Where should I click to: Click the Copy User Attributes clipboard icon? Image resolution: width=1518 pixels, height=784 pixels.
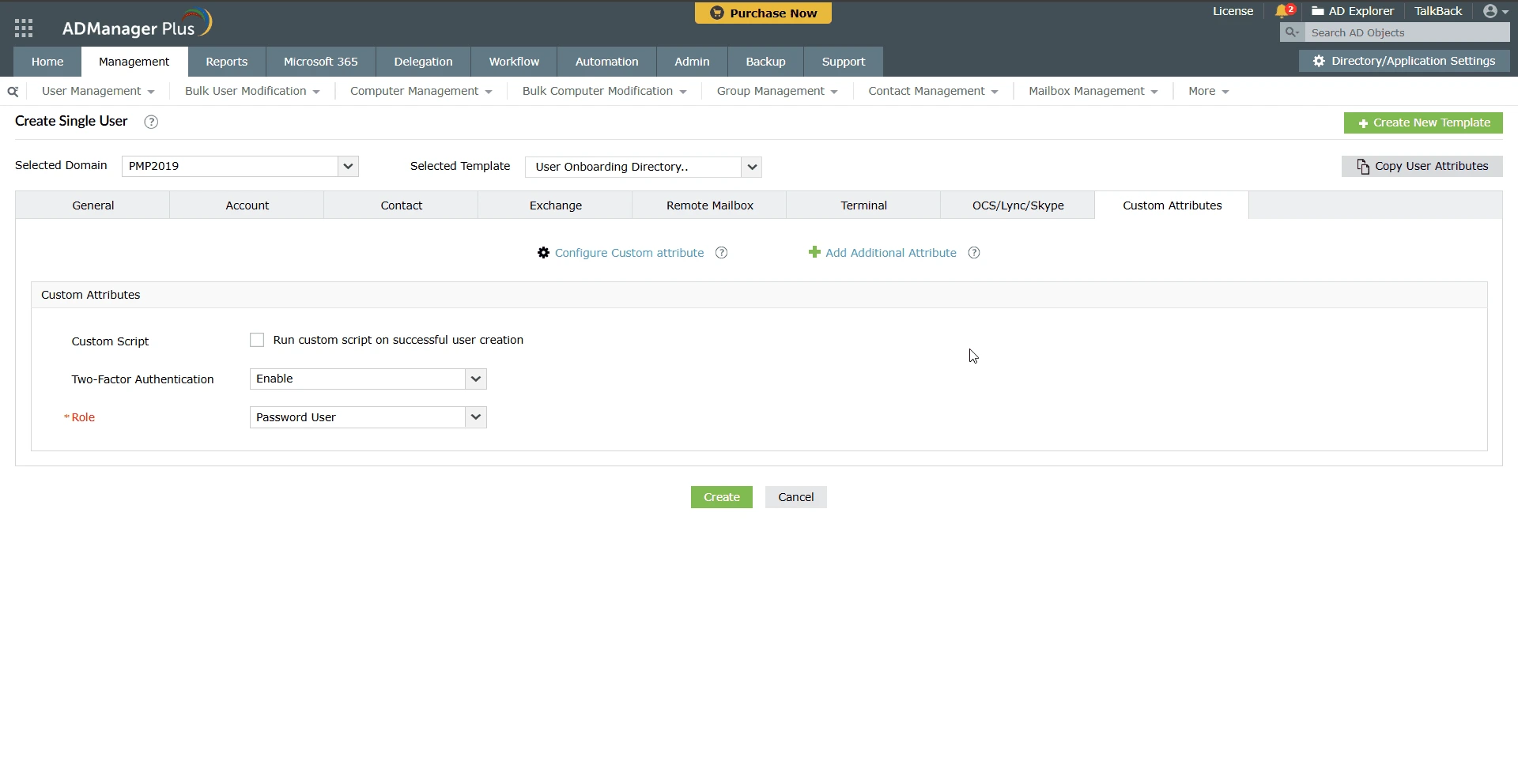click(x=1364, y=167)
